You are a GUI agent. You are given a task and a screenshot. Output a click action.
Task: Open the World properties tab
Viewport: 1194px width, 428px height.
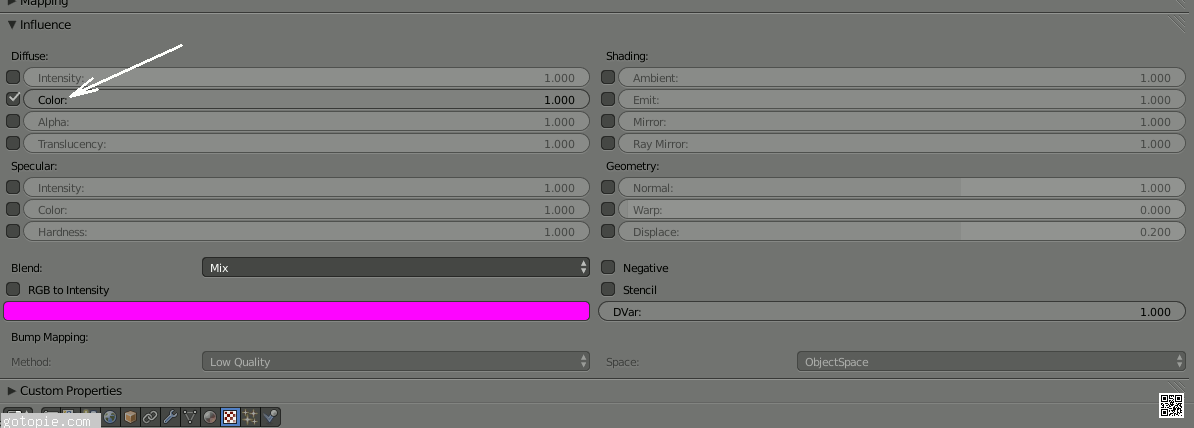pos(110,417)
